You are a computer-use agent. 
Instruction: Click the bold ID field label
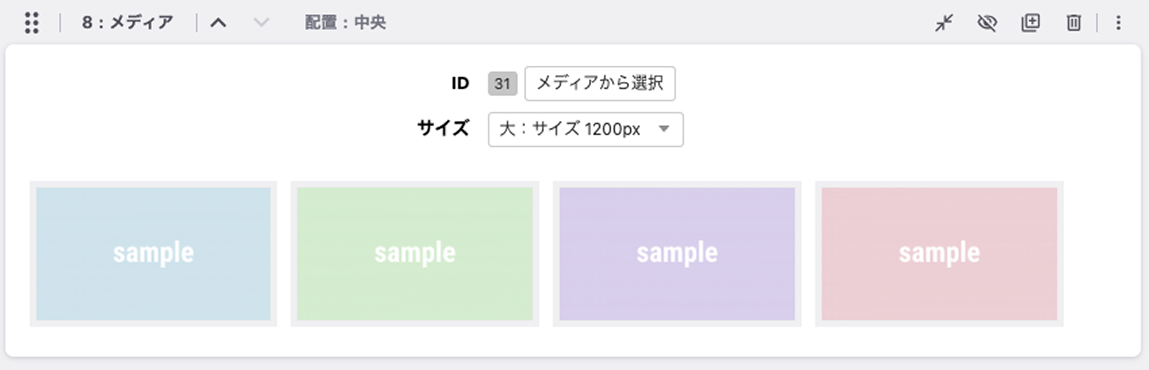459,84
